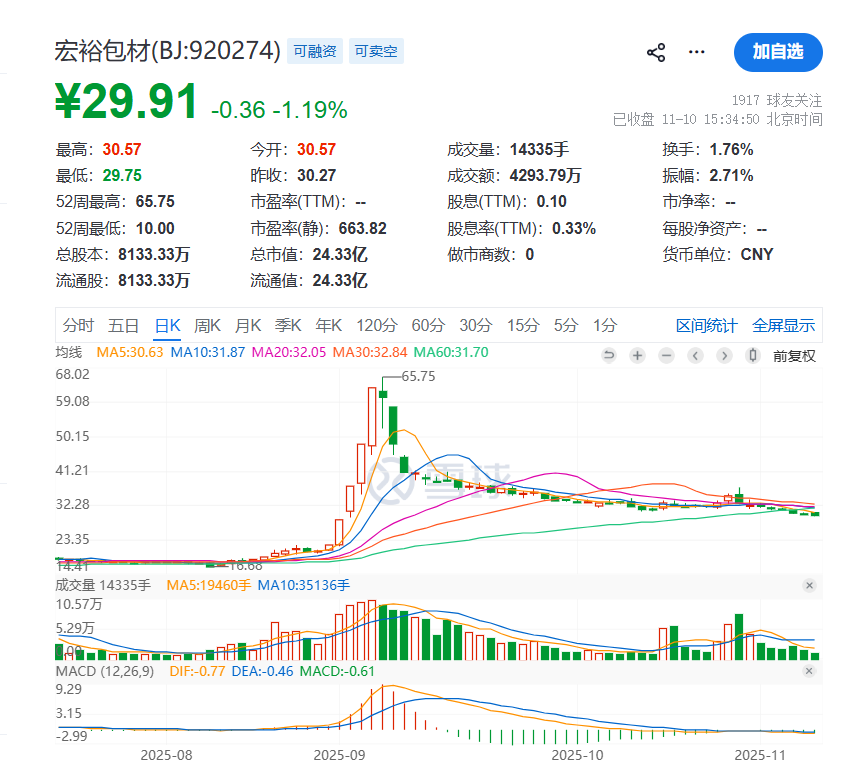Select the 月K monthly tab

[x=247, y=325]
